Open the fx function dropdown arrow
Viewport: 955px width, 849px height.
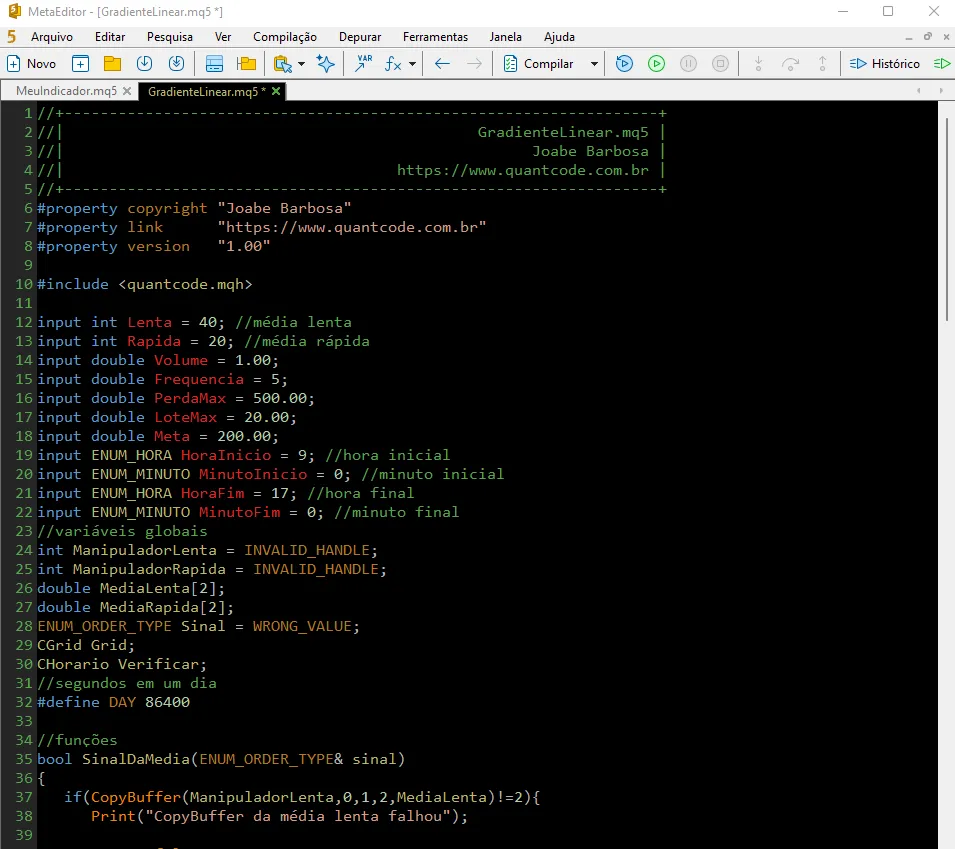(x=412, y=63)
